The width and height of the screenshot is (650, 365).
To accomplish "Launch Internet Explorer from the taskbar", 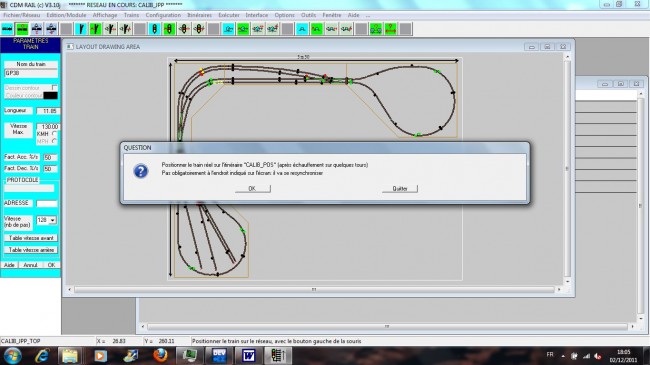I will click(x=42, y=355).
